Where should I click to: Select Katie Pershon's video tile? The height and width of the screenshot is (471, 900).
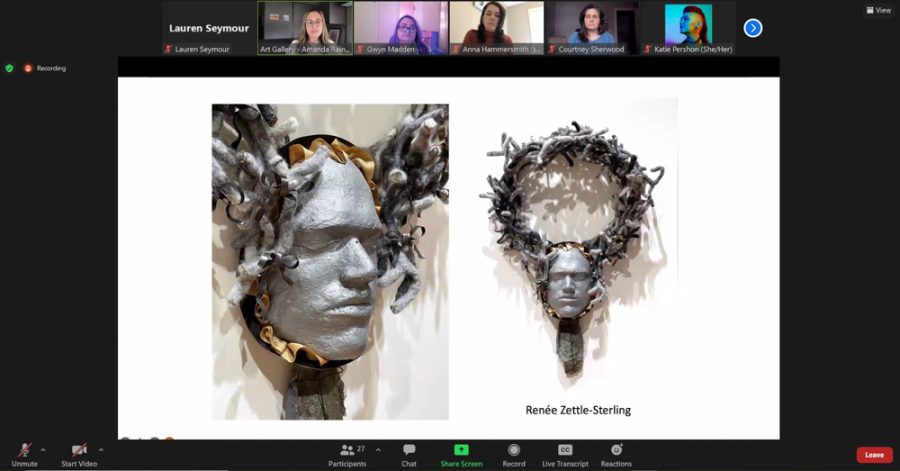(688, 28)
